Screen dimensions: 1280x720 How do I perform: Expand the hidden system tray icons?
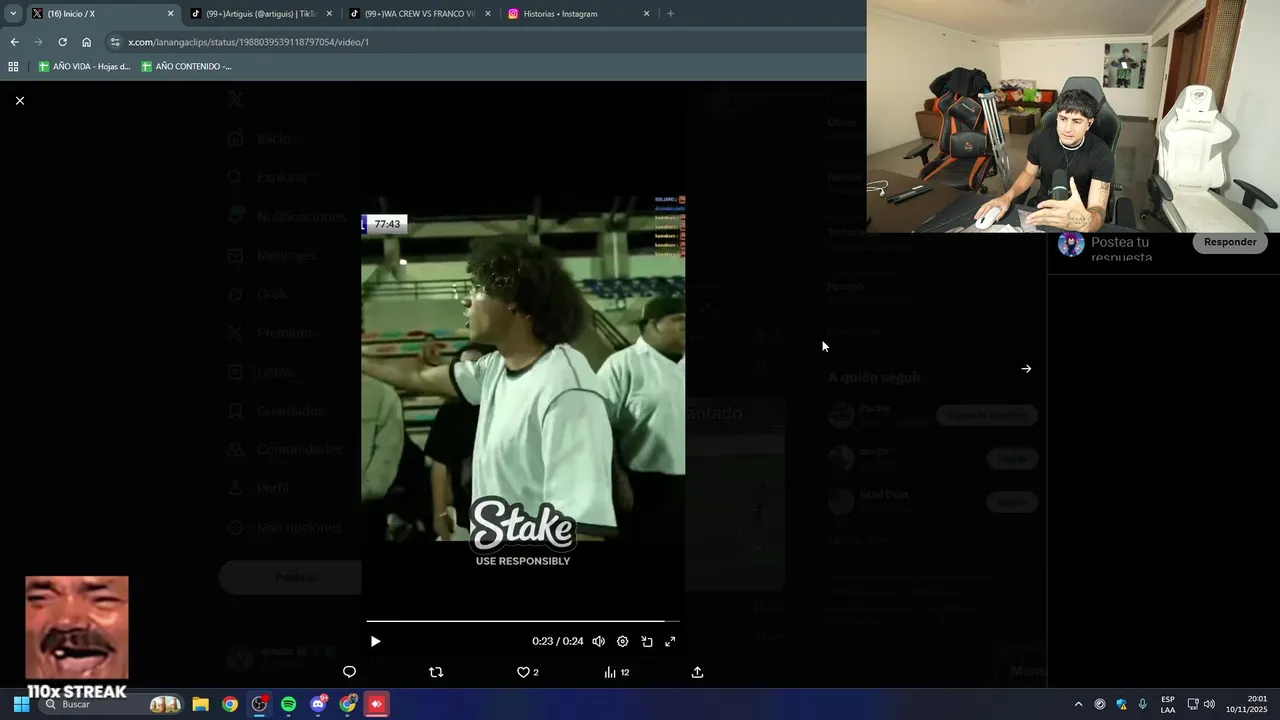coord(1078,704)
